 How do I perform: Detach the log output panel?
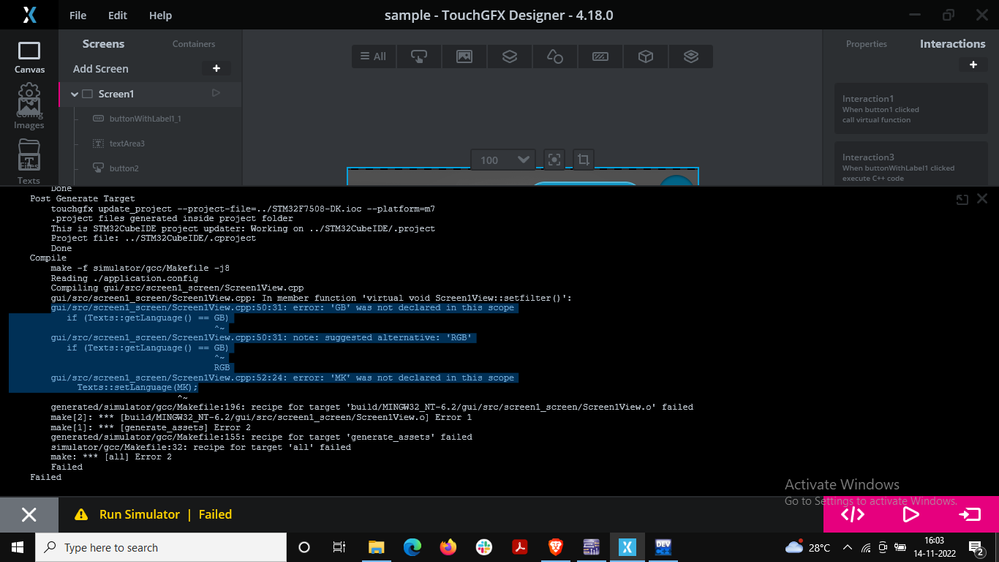click(962, 199)
